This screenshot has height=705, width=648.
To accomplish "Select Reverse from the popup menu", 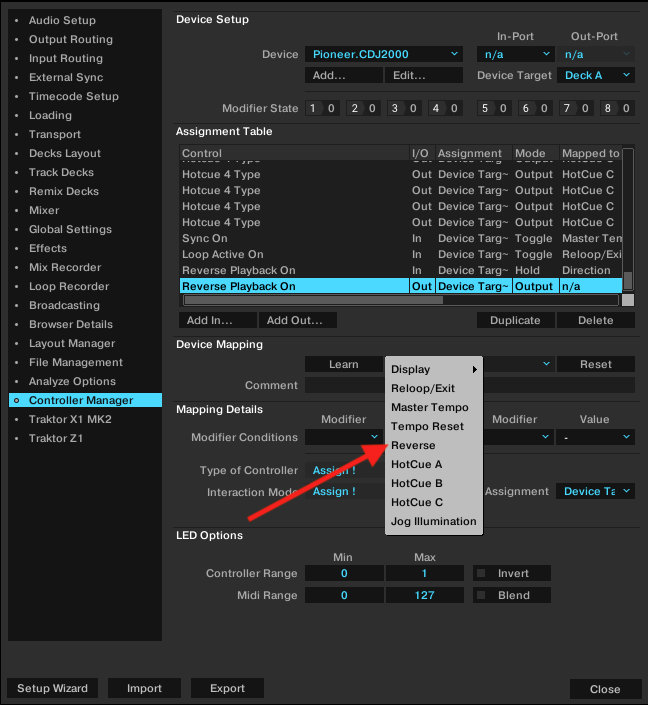I will tap(413, 446).
